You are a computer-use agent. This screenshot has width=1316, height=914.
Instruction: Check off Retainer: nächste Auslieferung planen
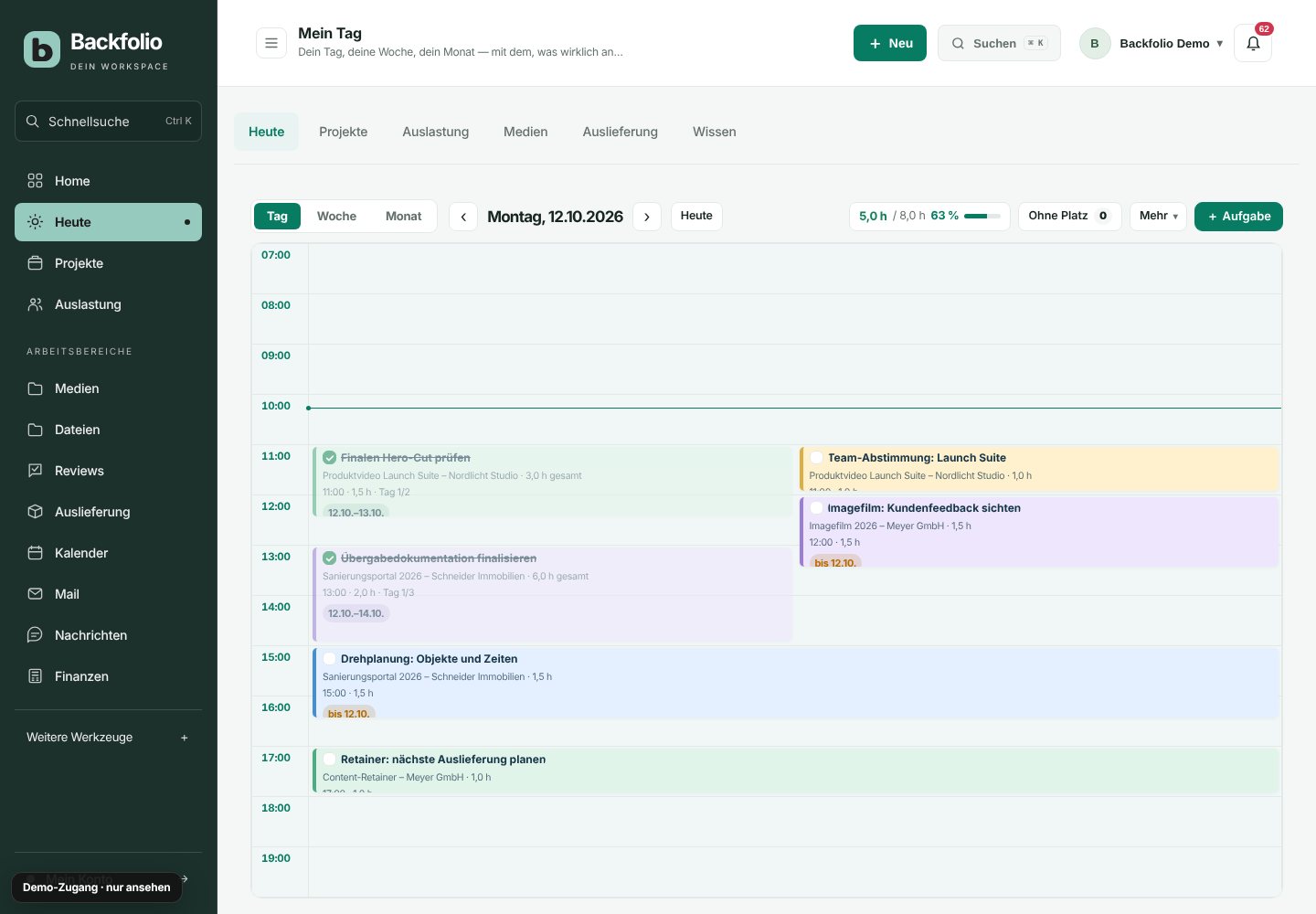click(330, 760)
